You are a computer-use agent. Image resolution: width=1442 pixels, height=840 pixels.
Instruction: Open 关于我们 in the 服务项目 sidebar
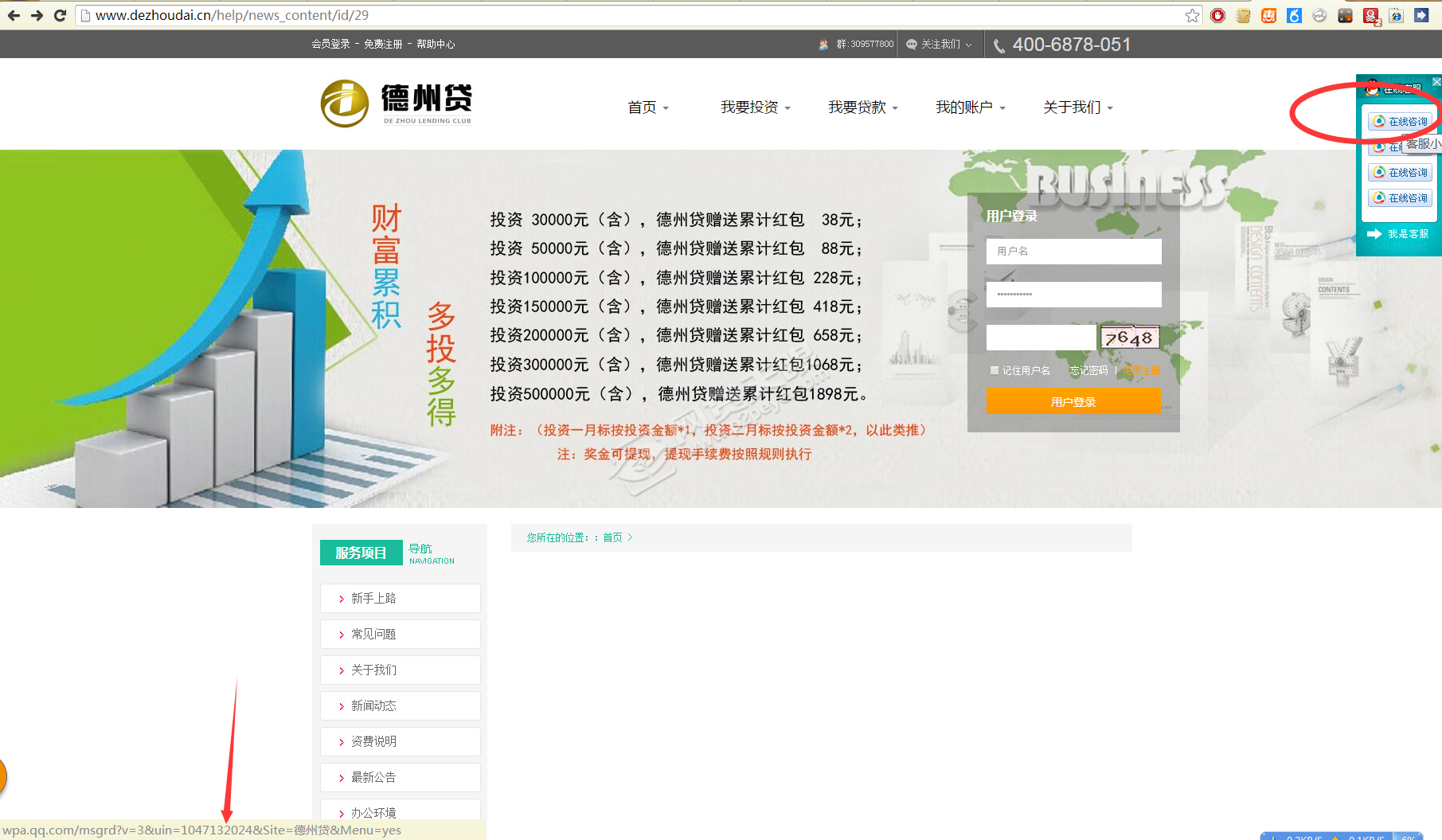coord(401,670)
